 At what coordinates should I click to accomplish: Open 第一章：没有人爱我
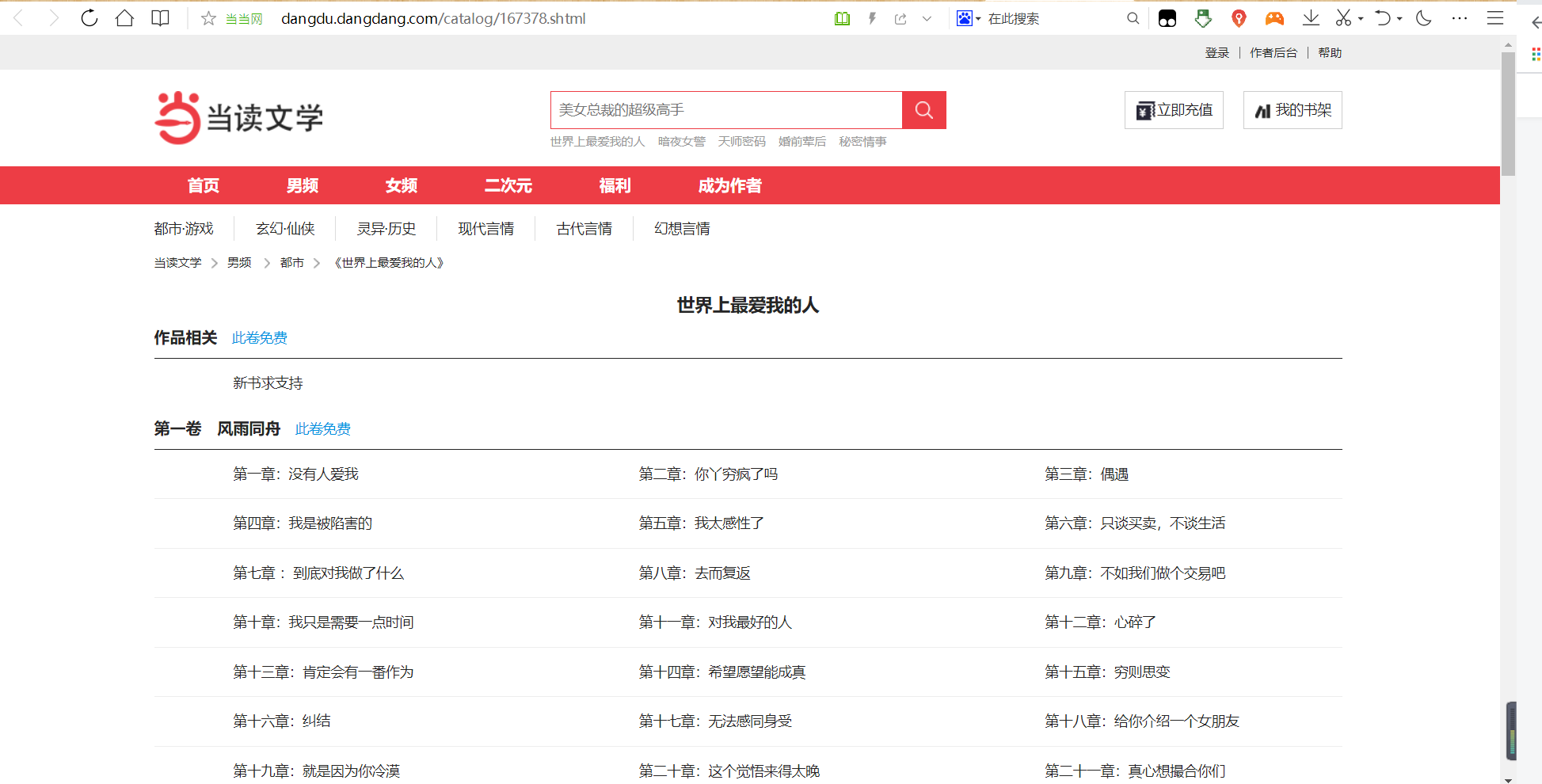click(x=295, y=474)
